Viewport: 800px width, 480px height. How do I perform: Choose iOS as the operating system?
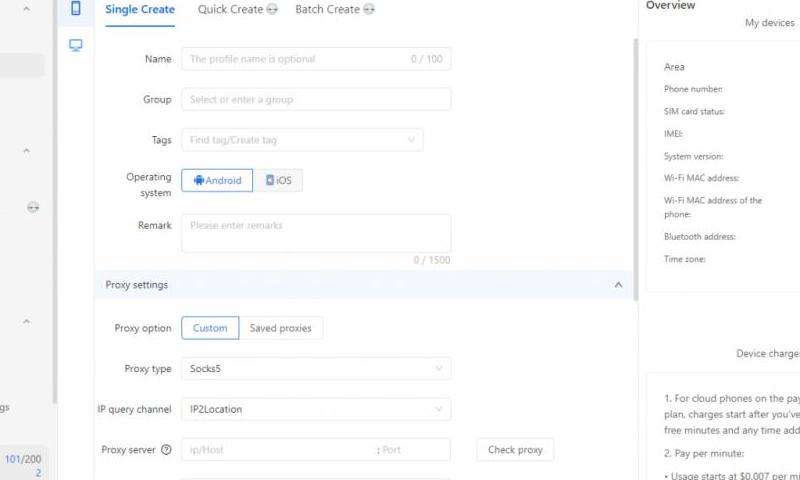(278, 181)
